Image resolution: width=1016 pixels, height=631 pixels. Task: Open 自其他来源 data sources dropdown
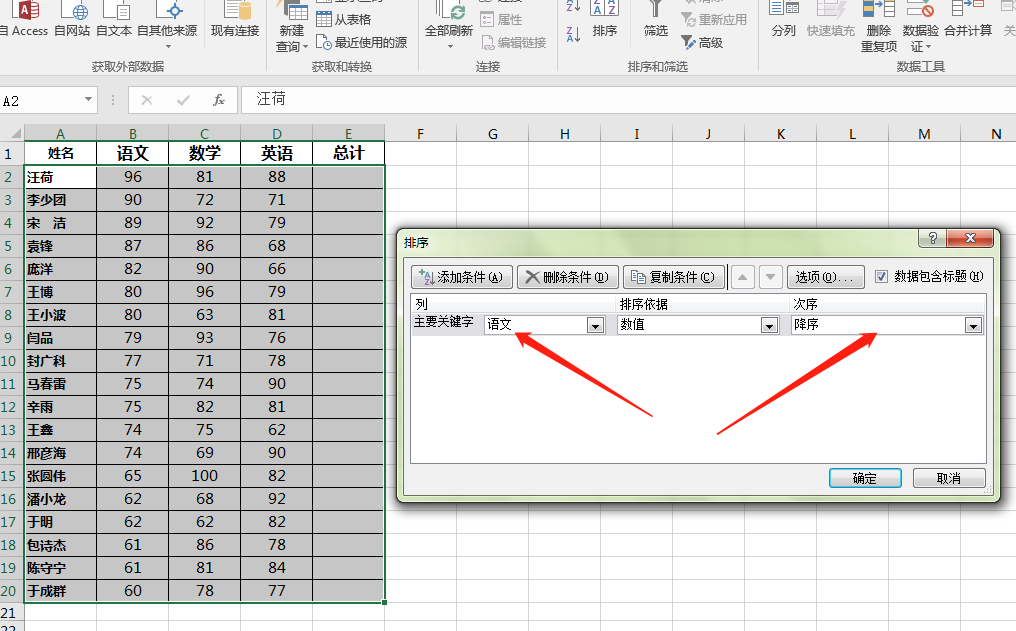tap(167, 26)
